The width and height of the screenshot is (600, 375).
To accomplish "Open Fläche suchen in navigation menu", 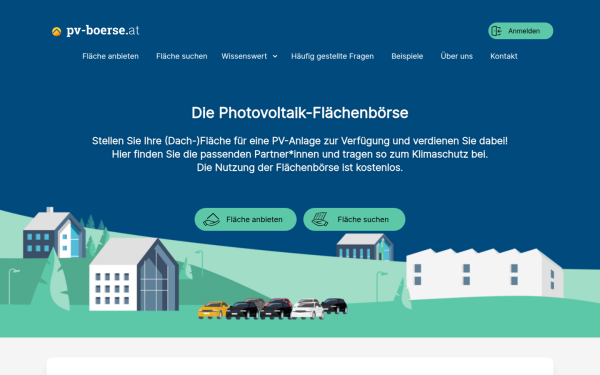I will point(182,56).
